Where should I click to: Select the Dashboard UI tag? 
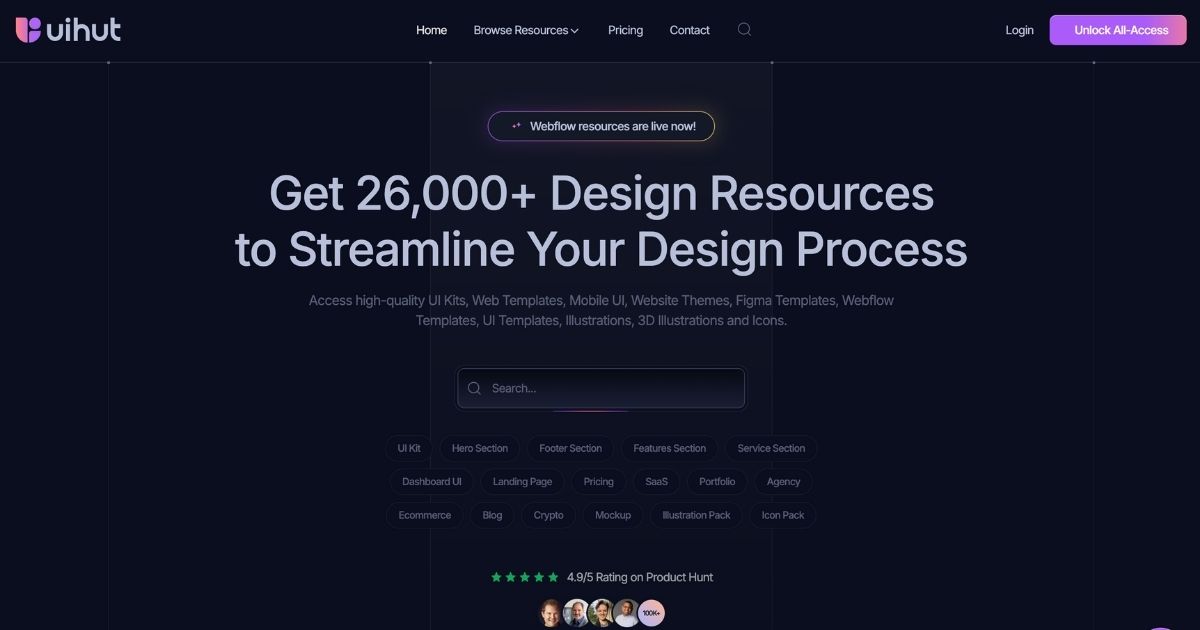click(x=432, y=481)
